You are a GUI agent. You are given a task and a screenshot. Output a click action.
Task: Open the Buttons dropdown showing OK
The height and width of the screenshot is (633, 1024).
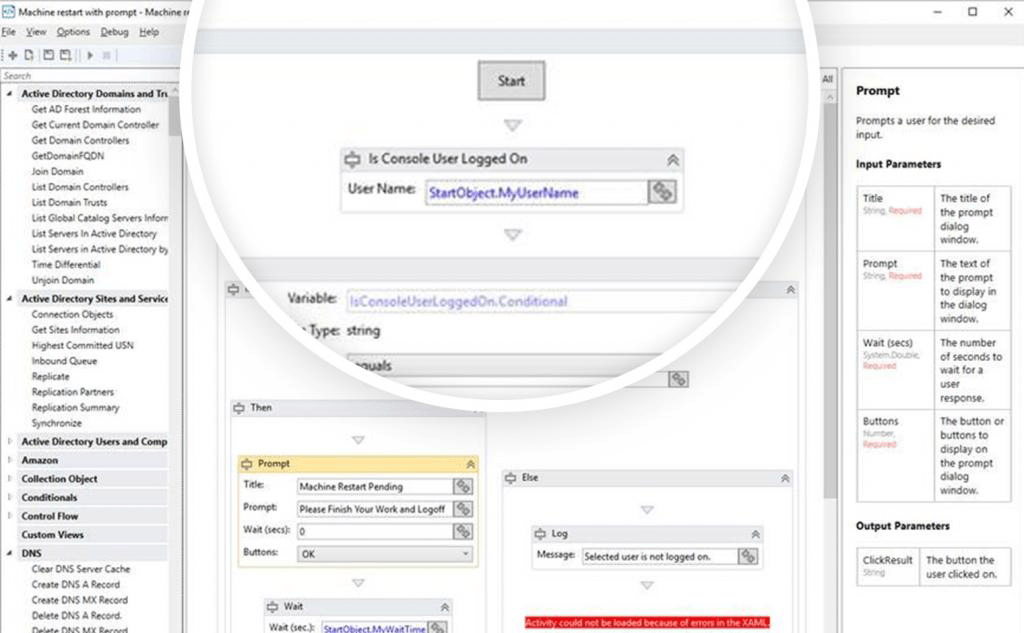[385, 554]
